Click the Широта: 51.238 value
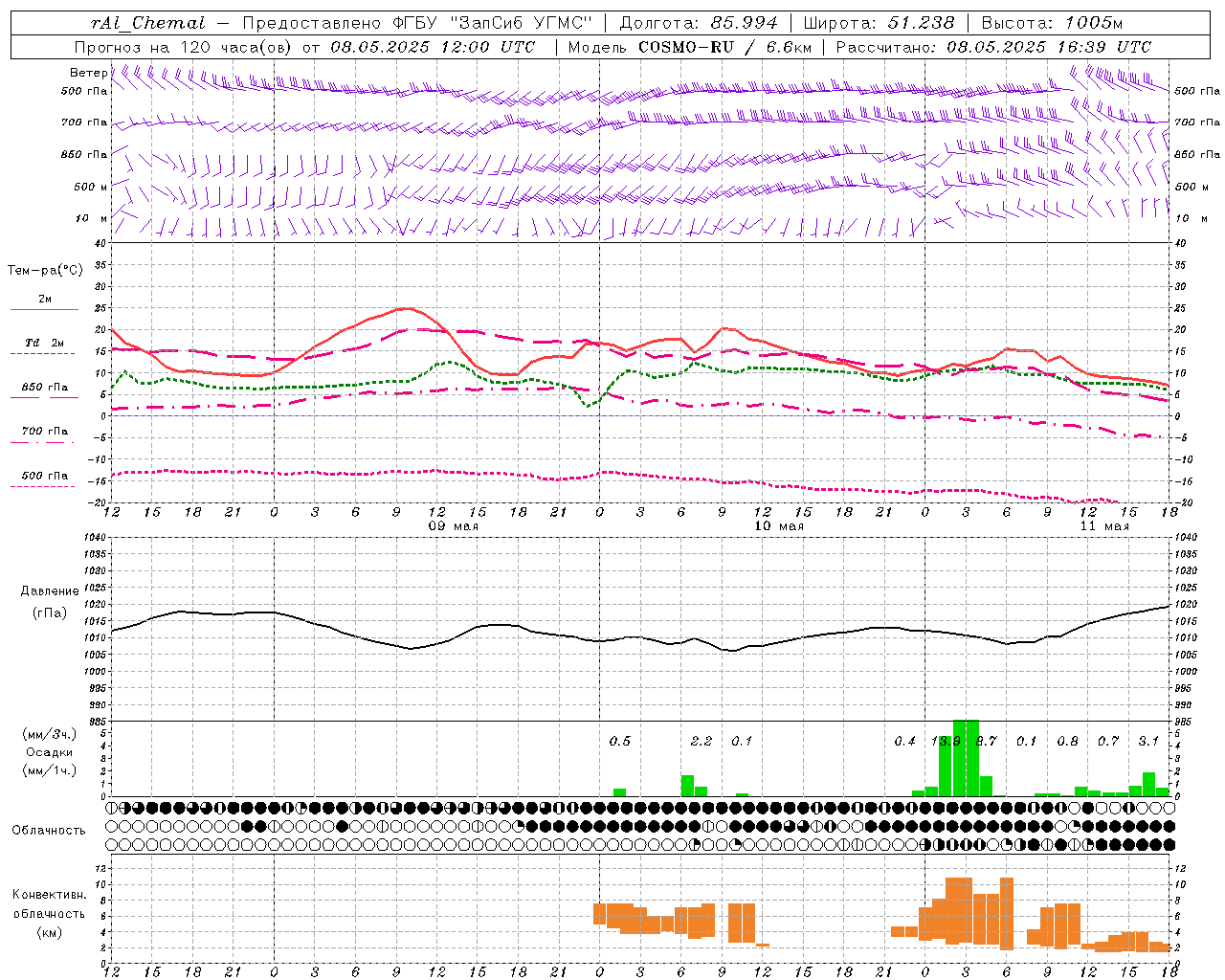 point(879,23)
